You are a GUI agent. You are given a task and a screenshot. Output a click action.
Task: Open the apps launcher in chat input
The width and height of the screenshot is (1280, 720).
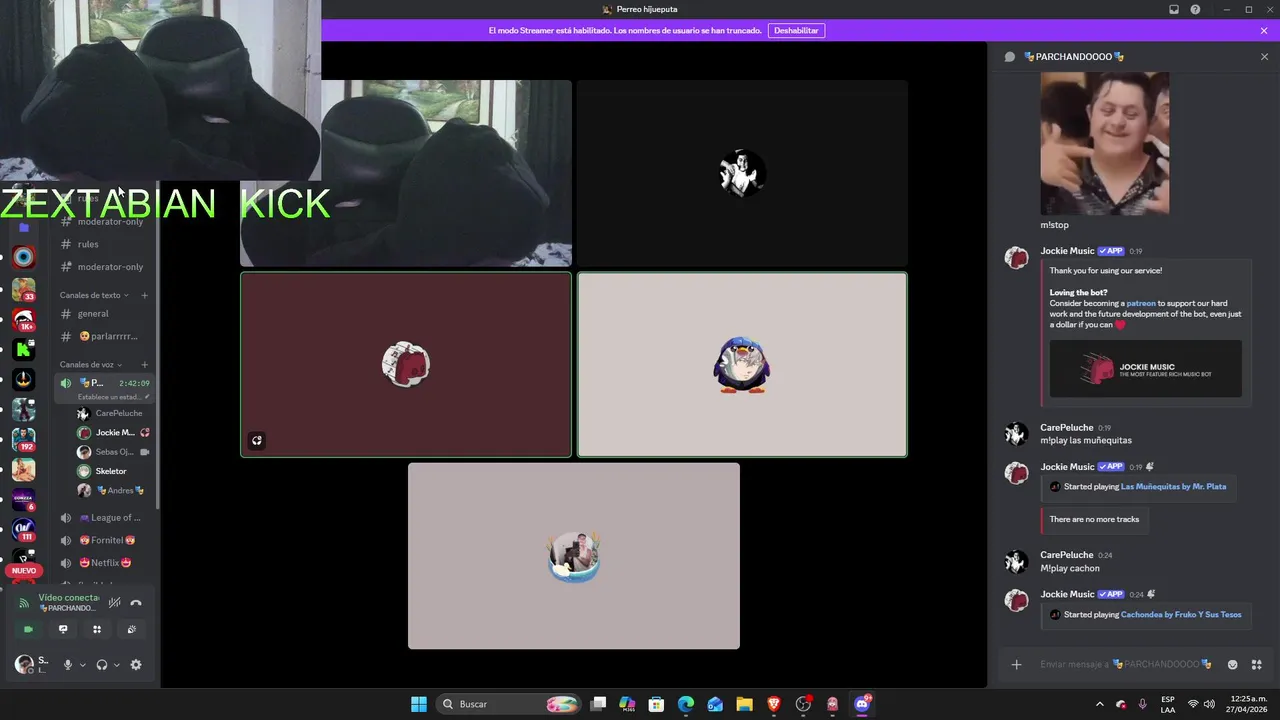[1257, 664]
